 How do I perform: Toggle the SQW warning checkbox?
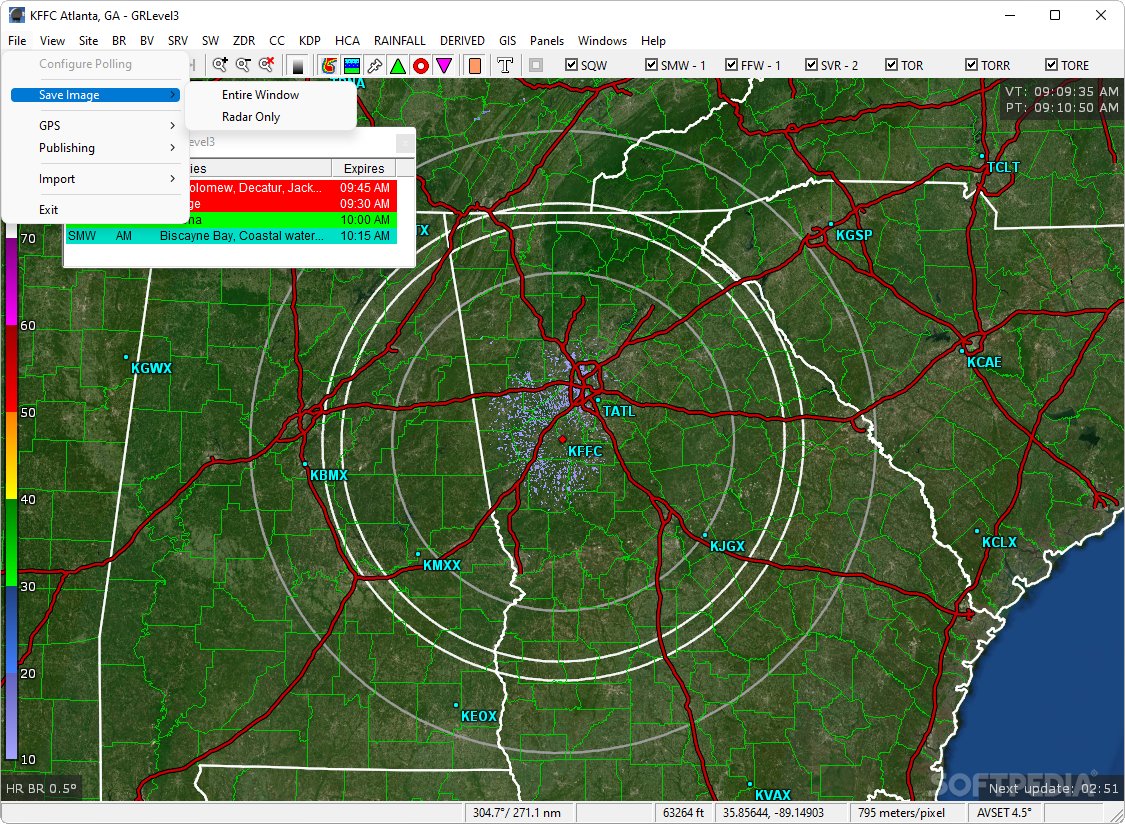click(x=571, y=65)
